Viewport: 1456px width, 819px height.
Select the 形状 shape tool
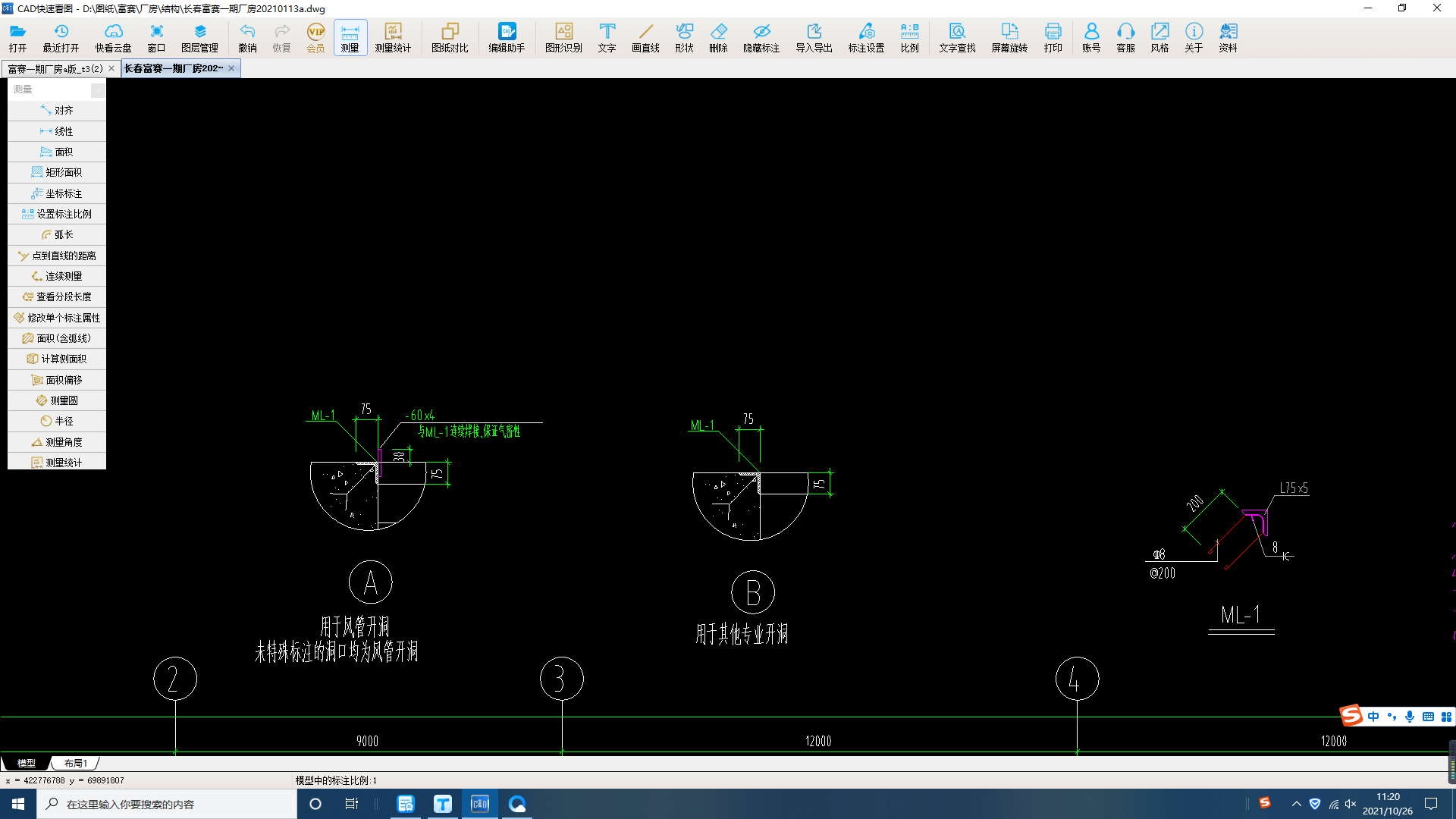684,38
